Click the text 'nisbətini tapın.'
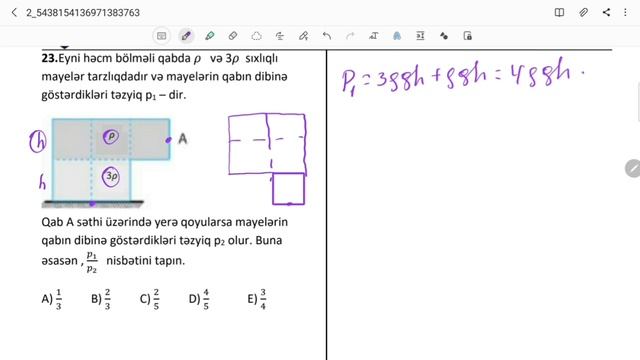This screenshot has width=640, height=360. tap(145, 260)
